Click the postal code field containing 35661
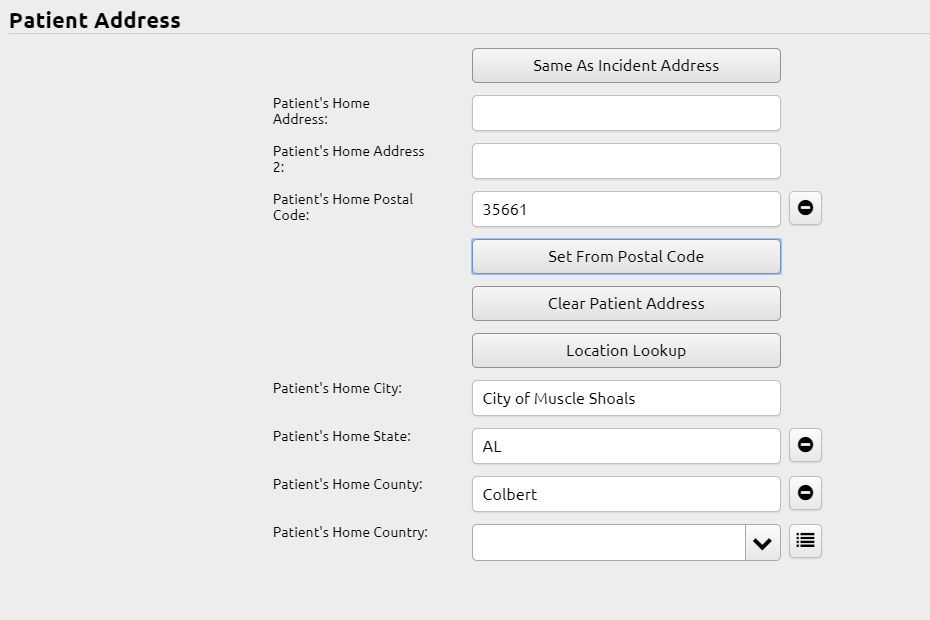Image resolution: width=930 pixels, height=620 pixels. tap(626, 209)
